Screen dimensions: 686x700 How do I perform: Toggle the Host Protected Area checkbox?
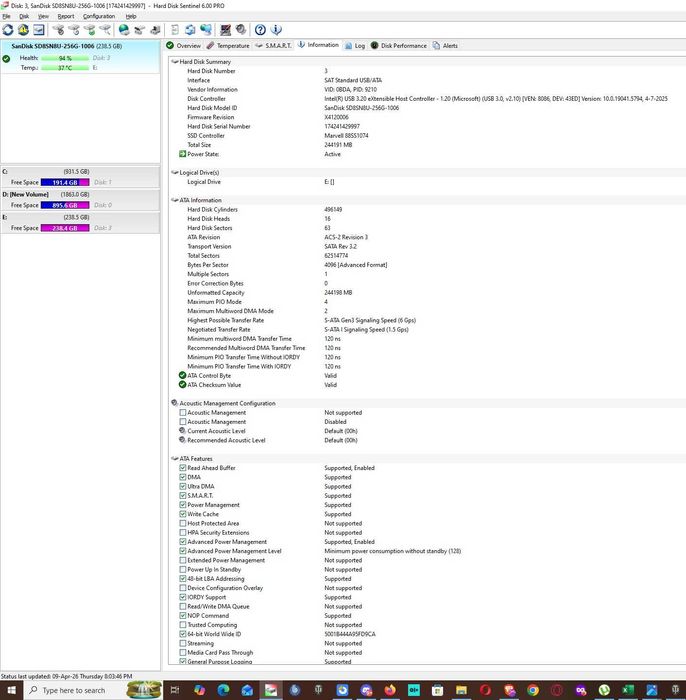(x=183, y=523)
